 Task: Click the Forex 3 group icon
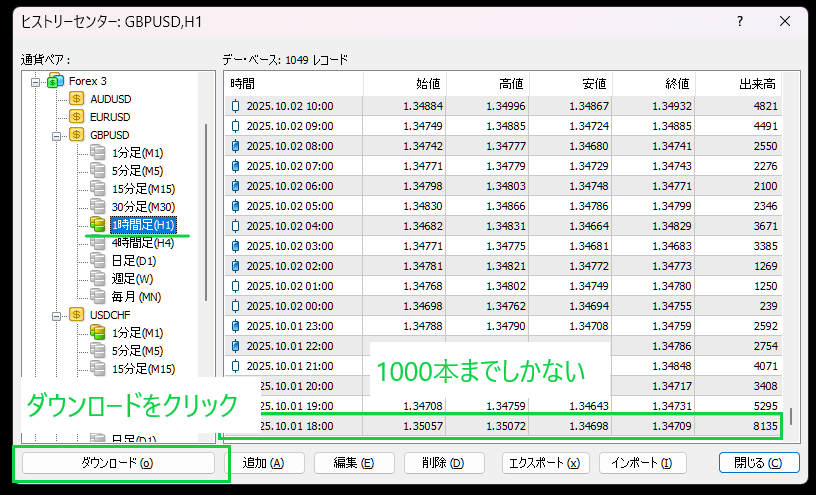[x=55, y=81]
